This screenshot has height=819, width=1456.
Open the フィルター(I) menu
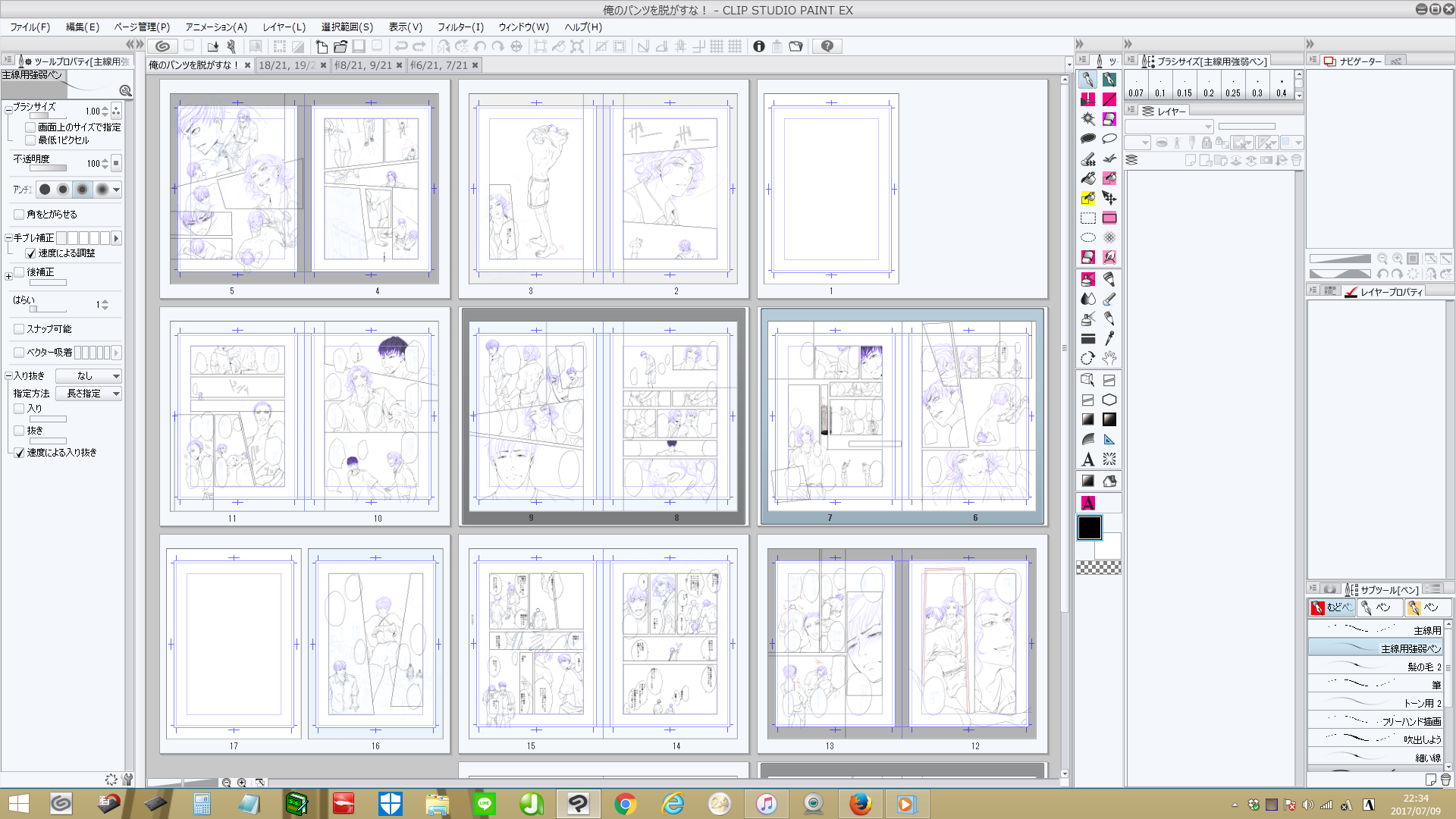click(461, 27)
